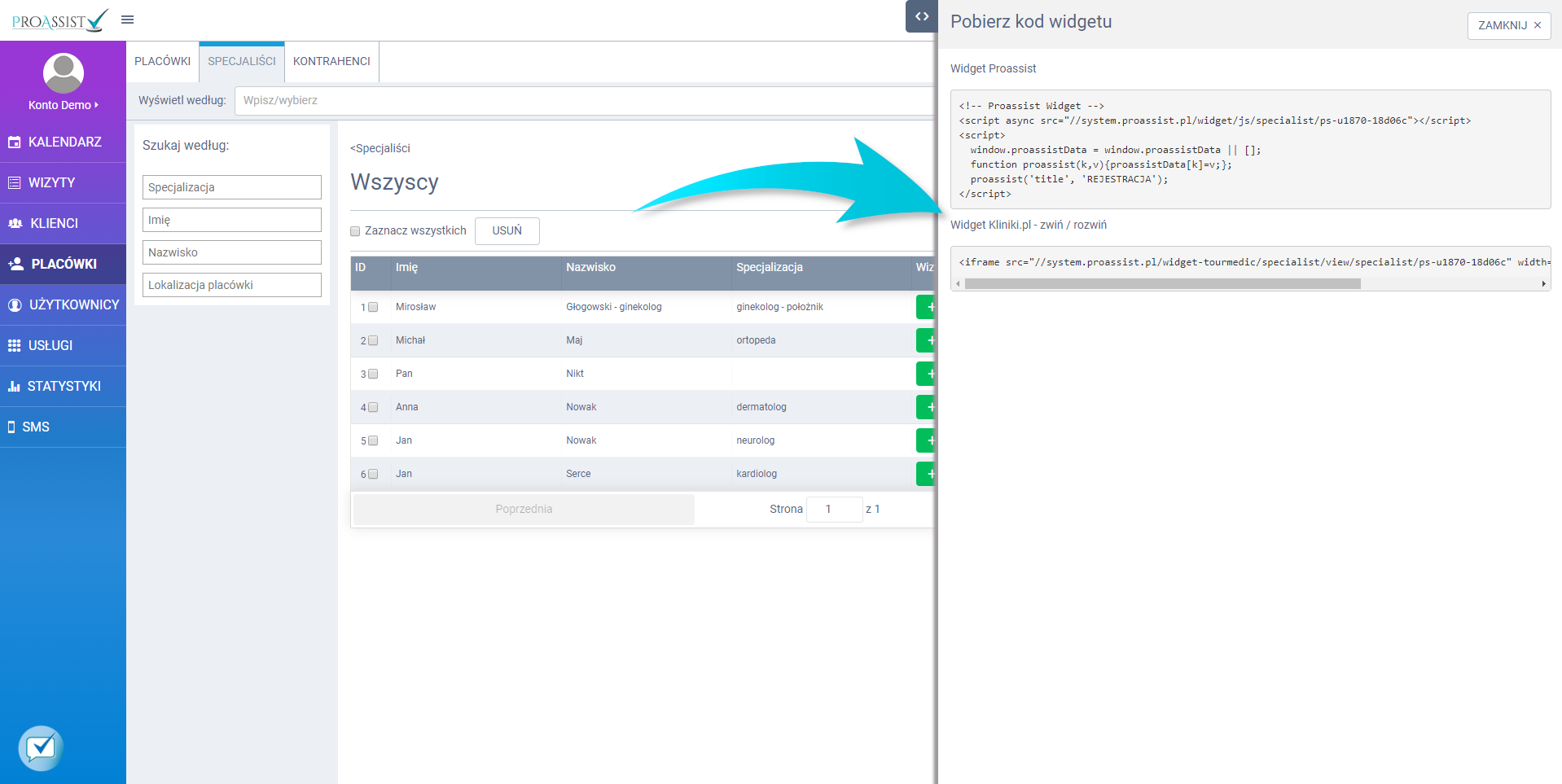
Task: Go to Klienci section
Action: pos(63,223)
